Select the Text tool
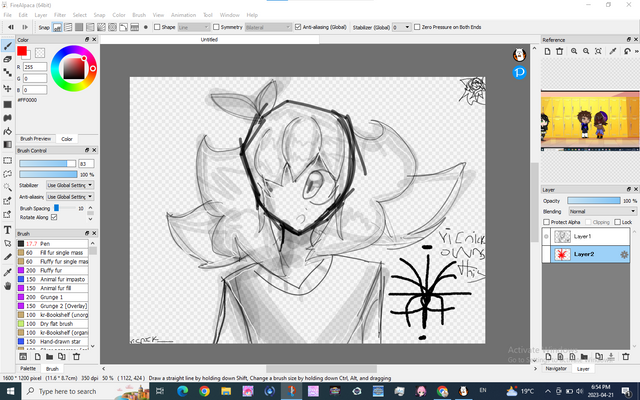The image size is (640, 400). (7, 230)
